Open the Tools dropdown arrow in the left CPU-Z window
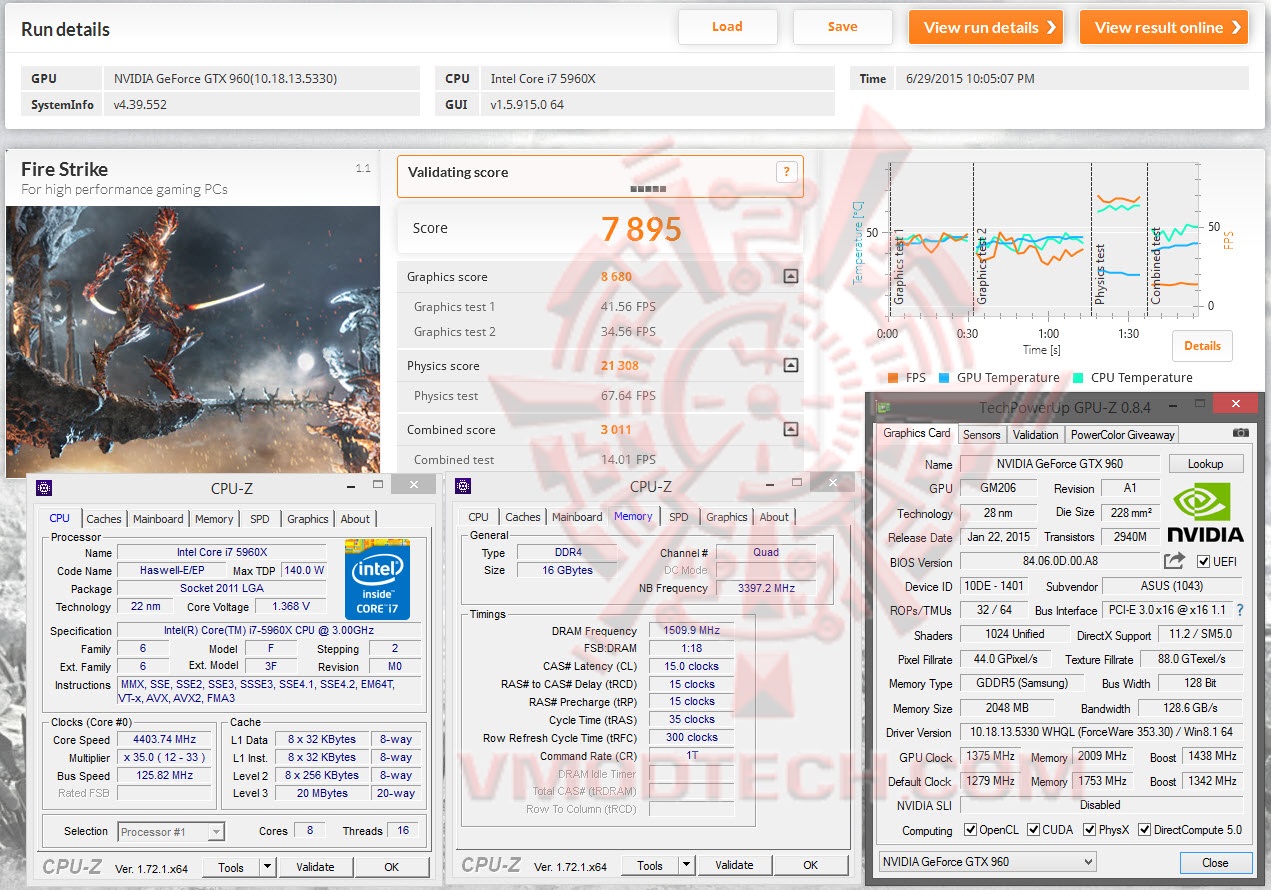The height and width of the screenshot is (890, 1271). pos(267,867)
